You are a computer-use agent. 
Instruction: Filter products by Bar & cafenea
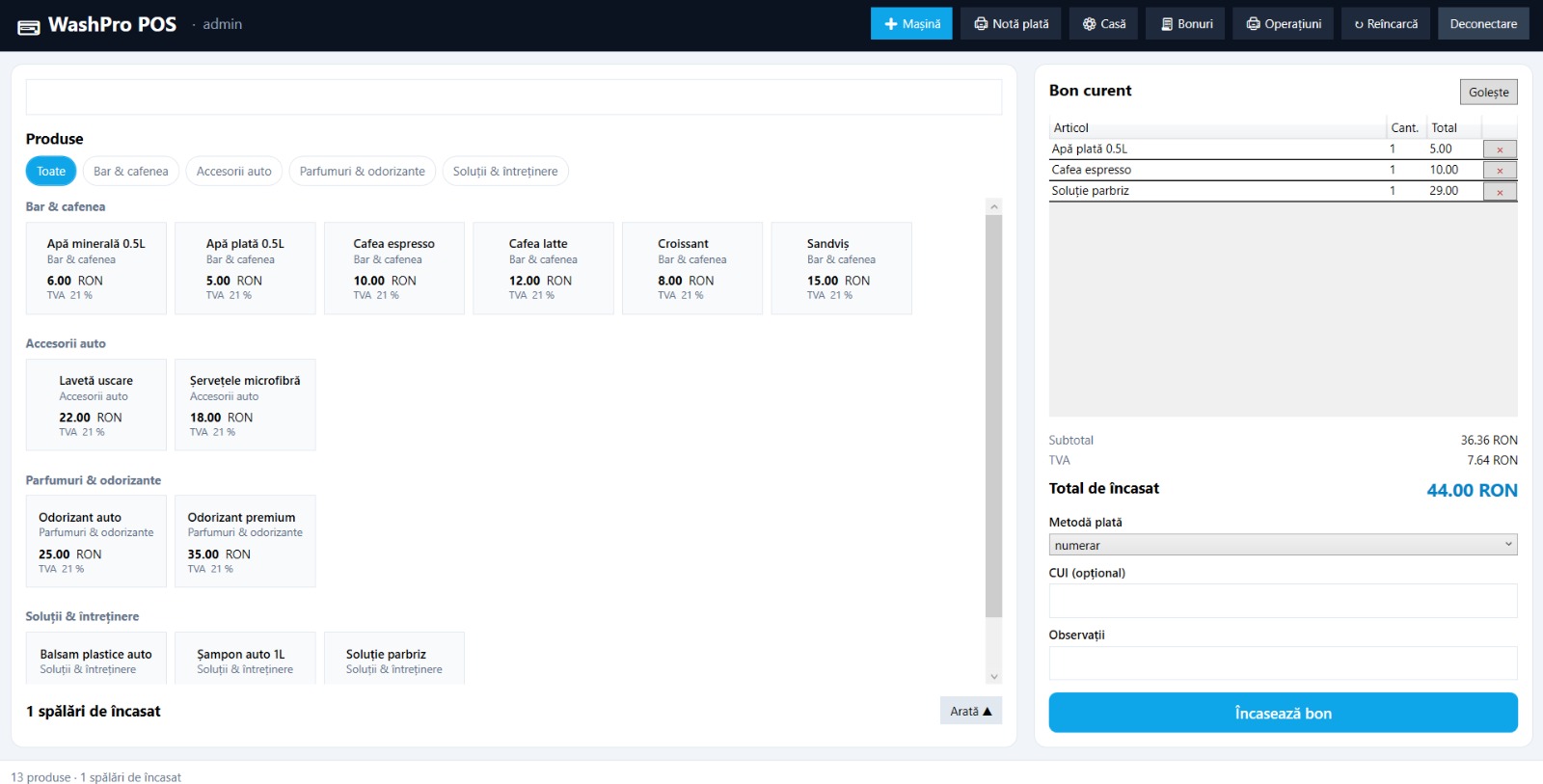(x=130, y=171)
